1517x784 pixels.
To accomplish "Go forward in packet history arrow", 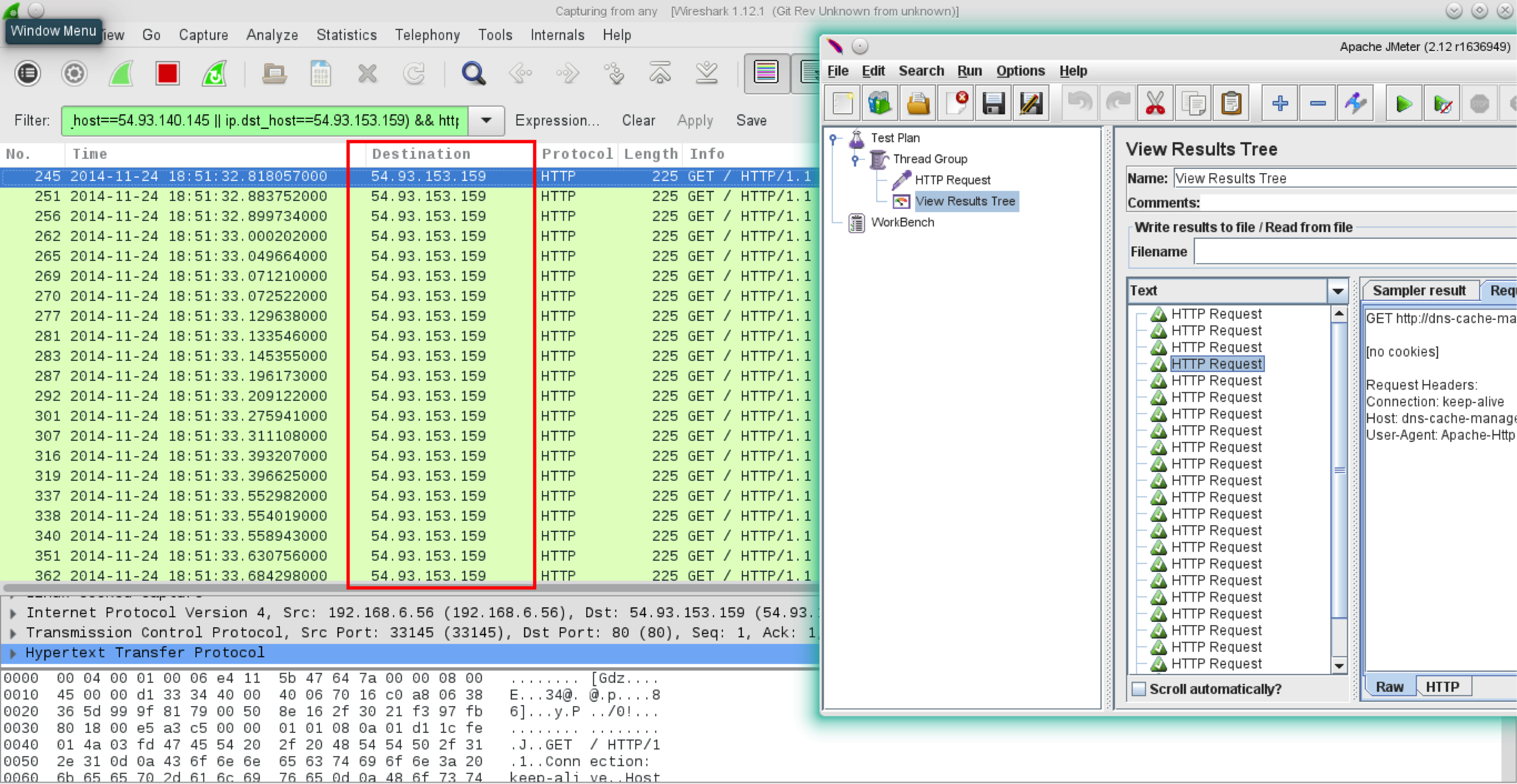I will [567, 74].
